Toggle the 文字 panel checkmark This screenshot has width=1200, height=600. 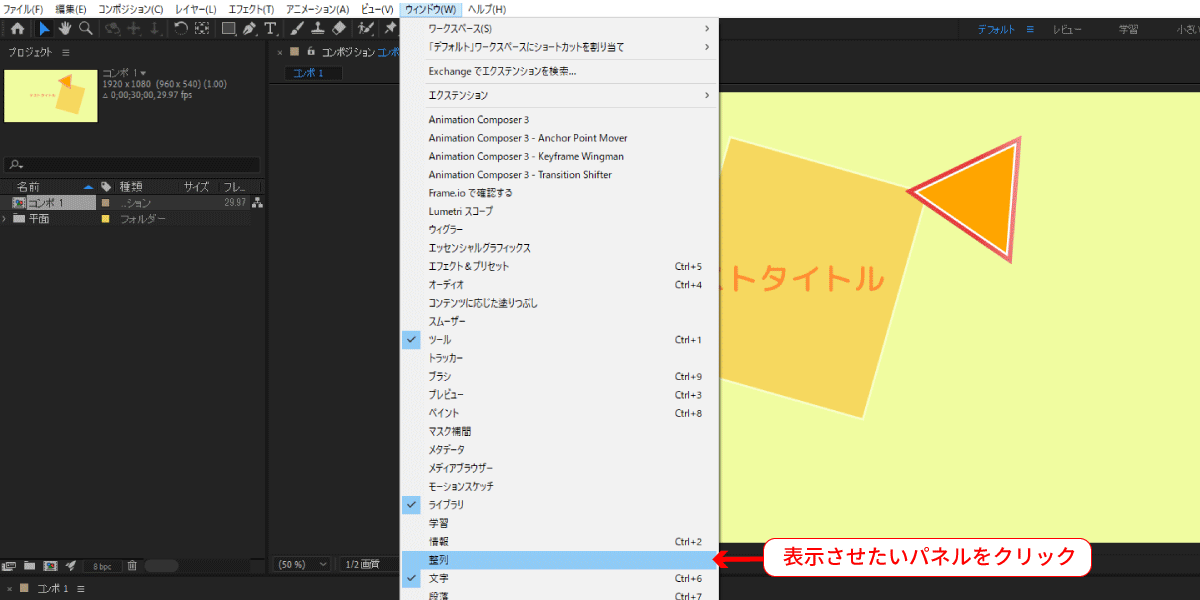[411, 578]
